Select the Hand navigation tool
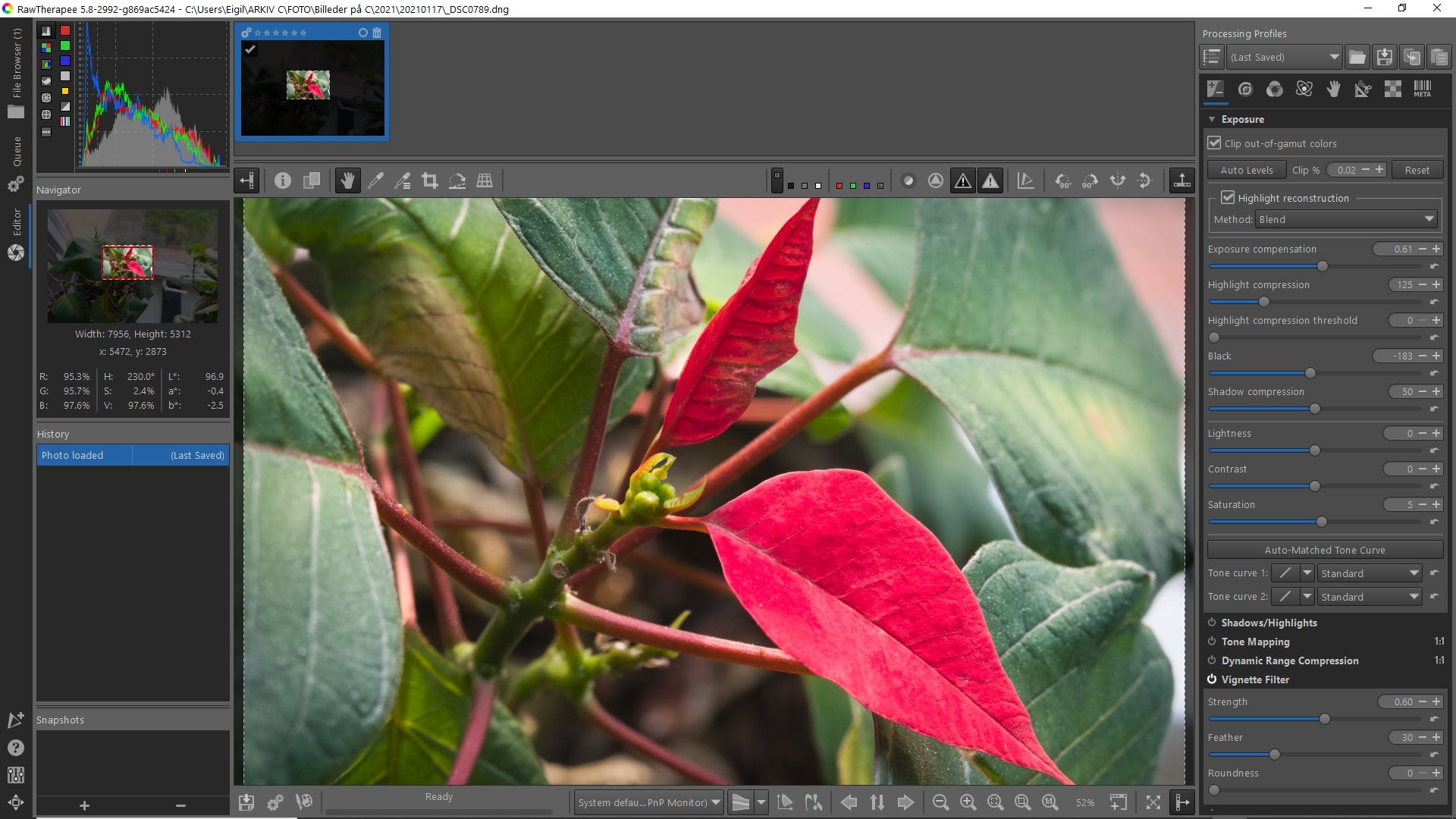This screenshot has width=1456, height=819. 347,180
